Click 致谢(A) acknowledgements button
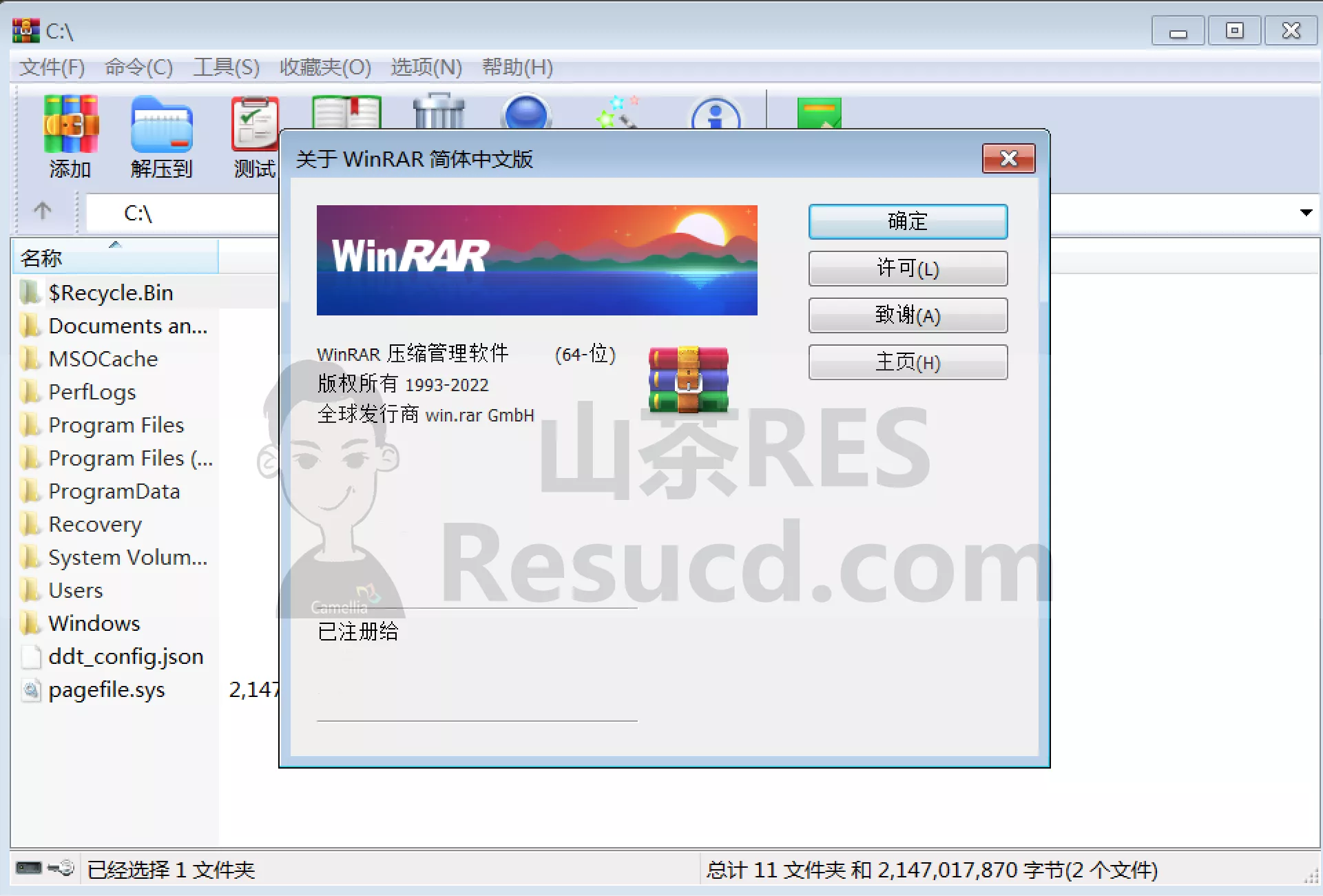1323x896 pixels. point(905,314)
